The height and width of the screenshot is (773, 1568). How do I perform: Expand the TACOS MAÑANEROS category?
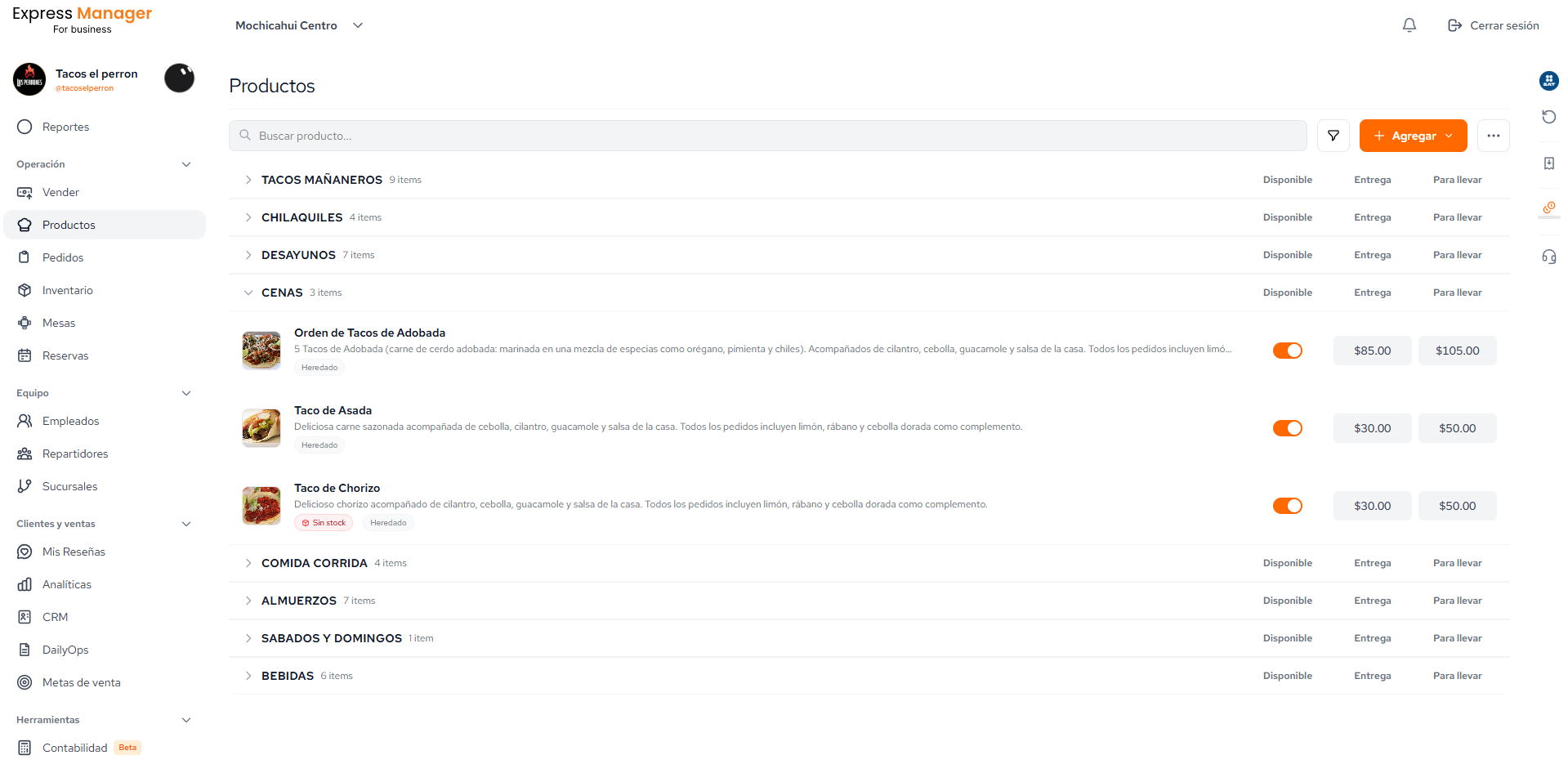click(x=248, y=180)
